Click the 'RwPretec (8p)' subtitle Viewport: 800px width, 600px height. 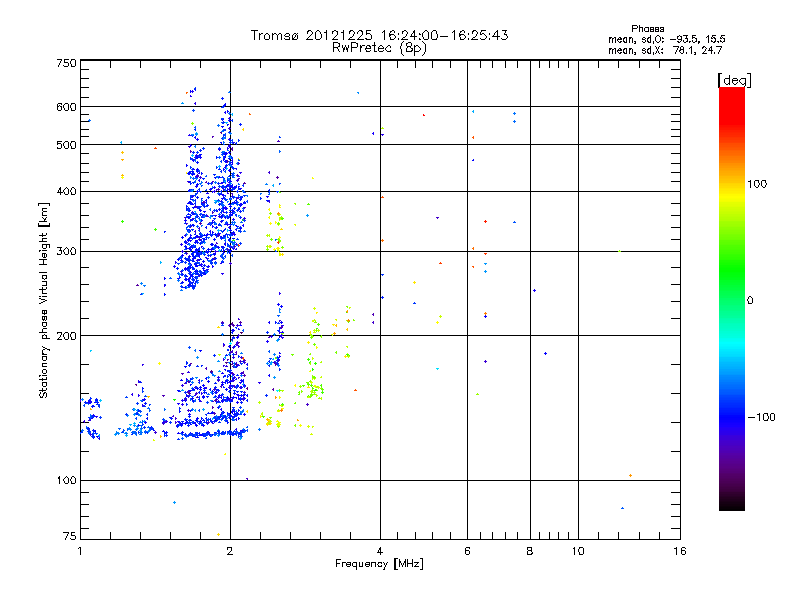coord(379,48)
